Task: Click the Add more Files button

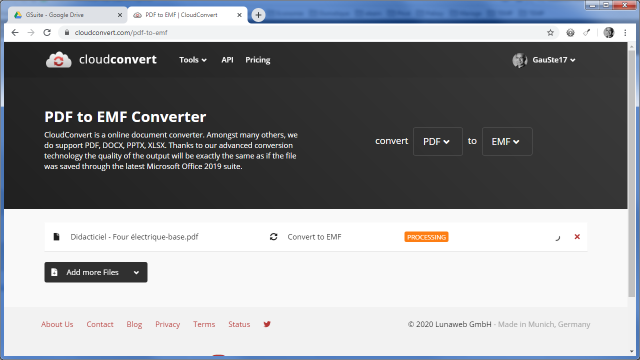Action: tap(96, 272)
